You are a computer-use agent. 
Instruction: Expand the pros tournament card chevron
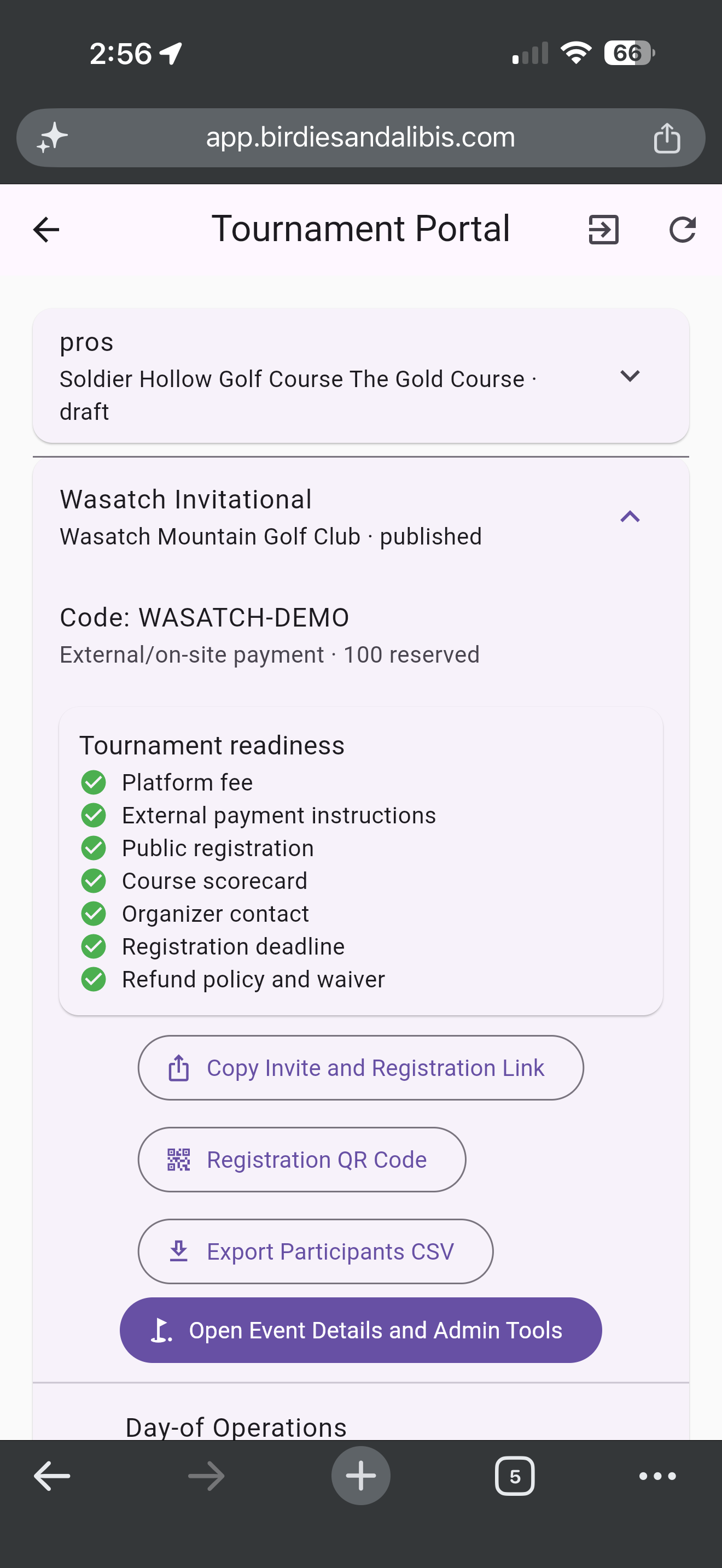(630, 376)
